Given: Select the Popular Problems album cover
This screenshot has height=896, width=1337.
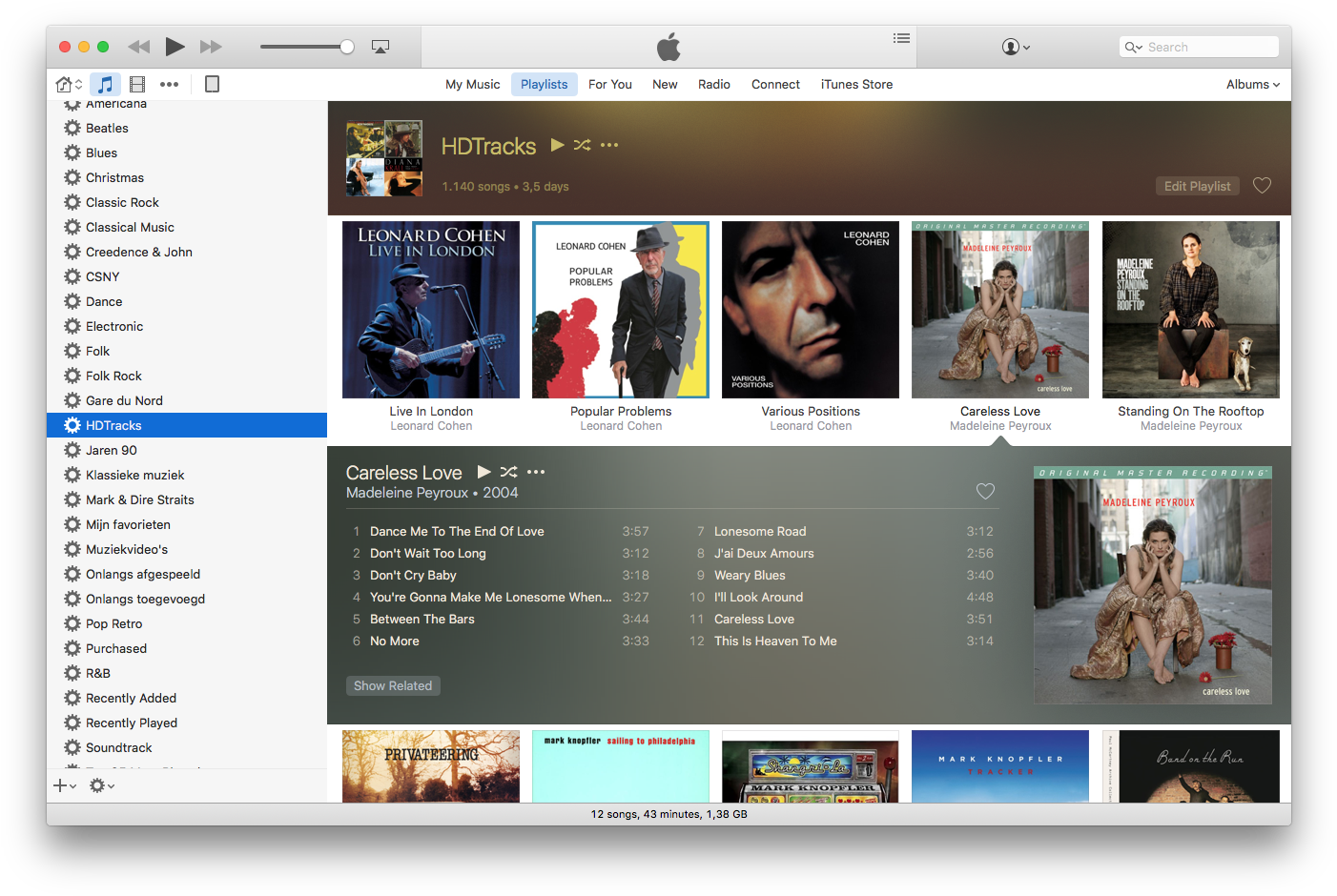Looking at the screenshot, I should (620, 309).
